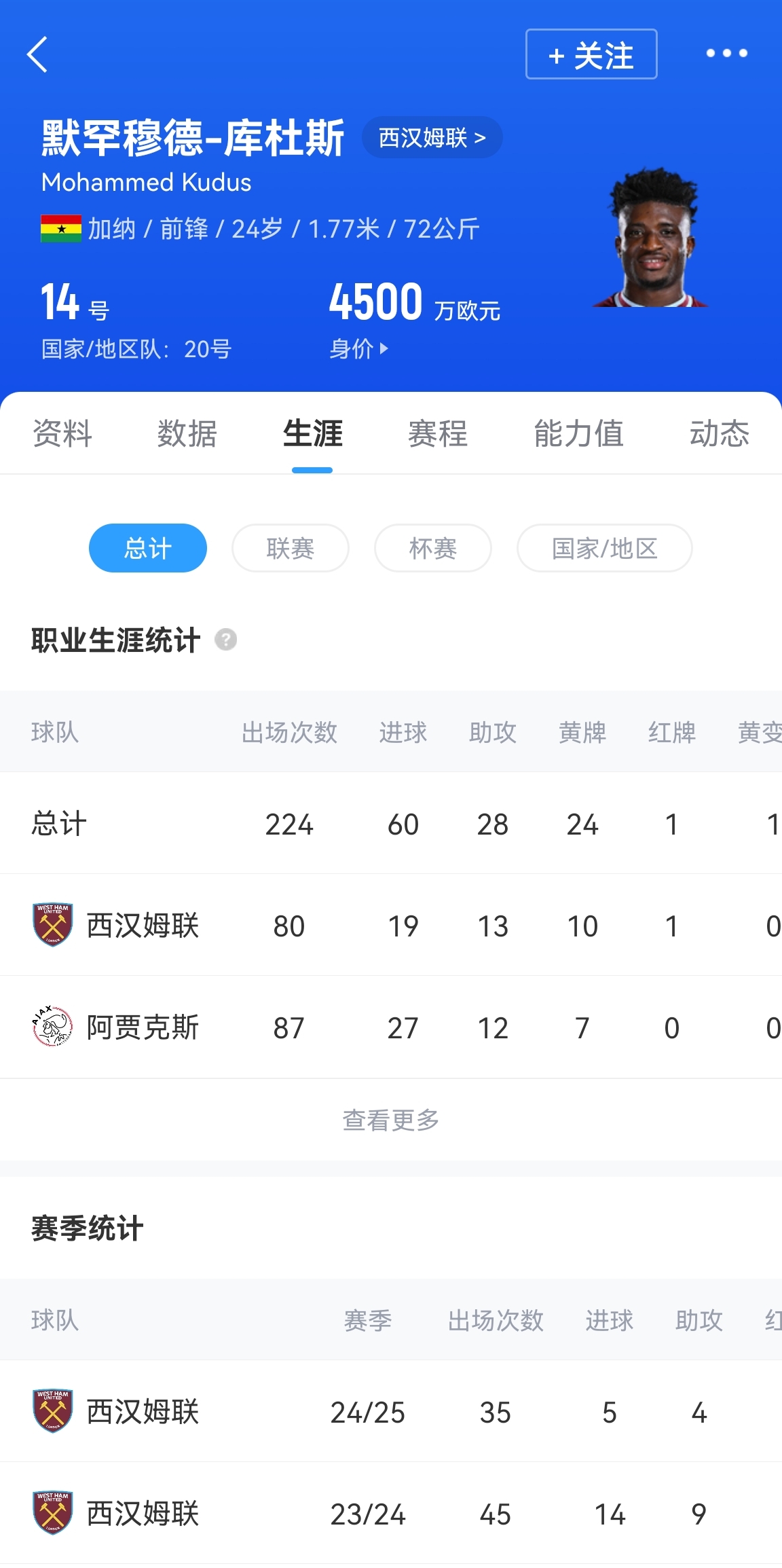Tap the West Ham crest for 24/25 season
The image size is (782, 1568).
tap(52, 1411)
